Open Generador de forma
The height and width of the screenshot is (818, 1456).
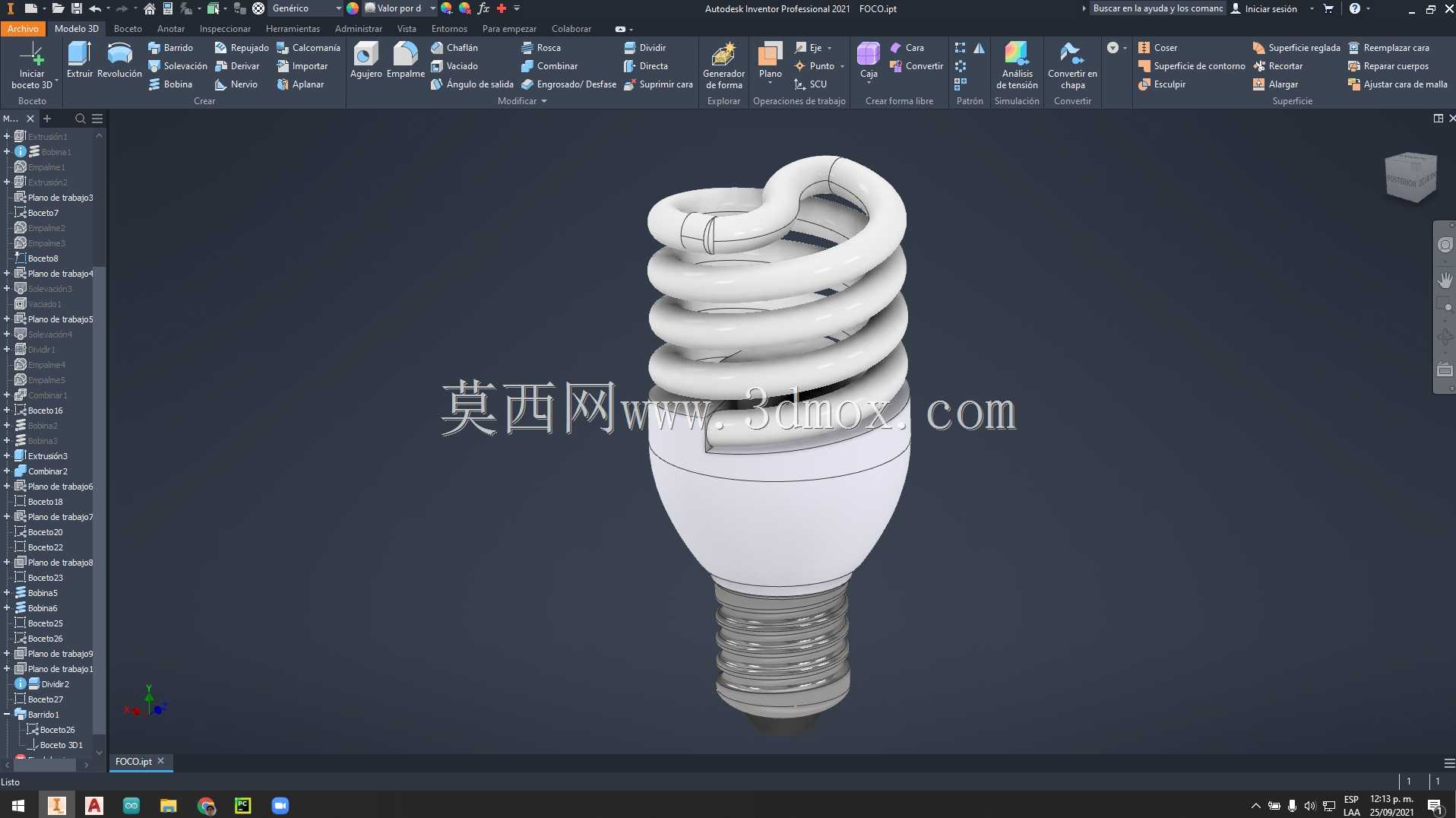click(x=723, y=65)
